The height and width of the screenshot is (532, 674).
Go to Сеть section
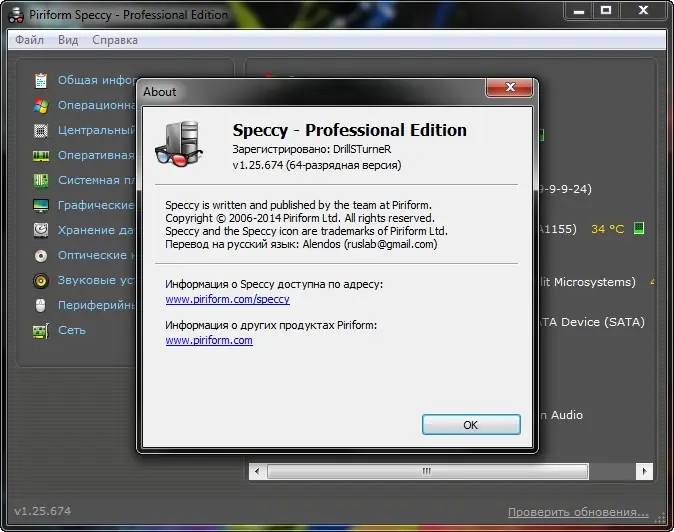(x=72, y=330)
